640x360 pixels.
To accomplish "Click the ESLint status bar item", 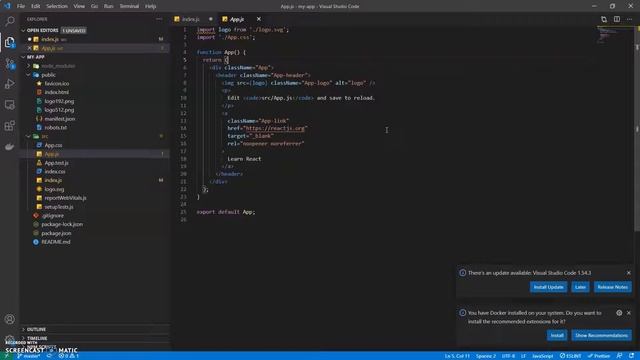I will click(571, 356).
